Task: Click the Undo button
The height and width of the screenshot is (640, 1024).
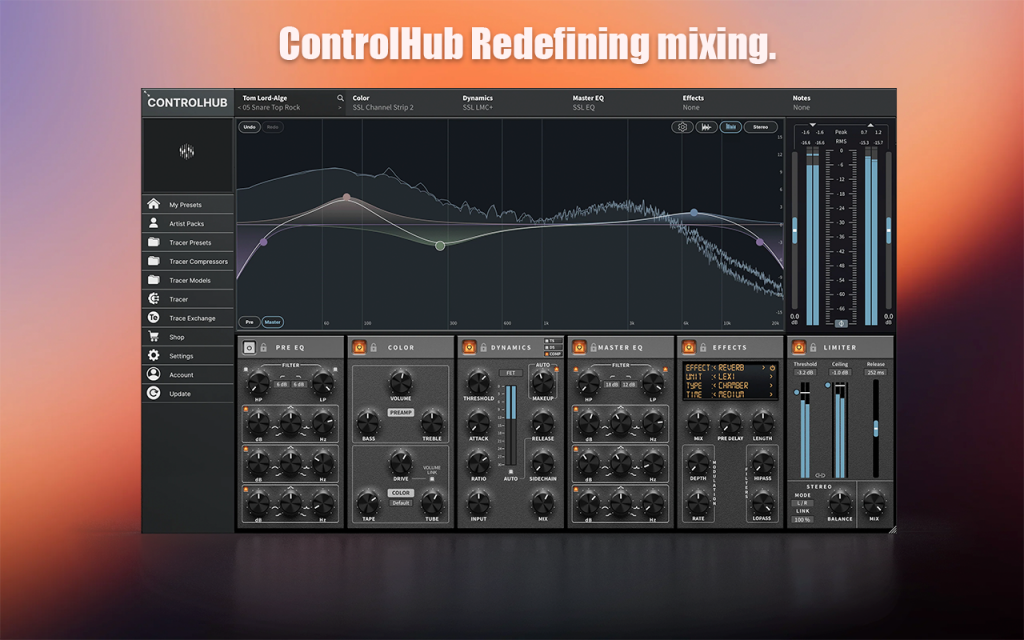Action: 249,127
